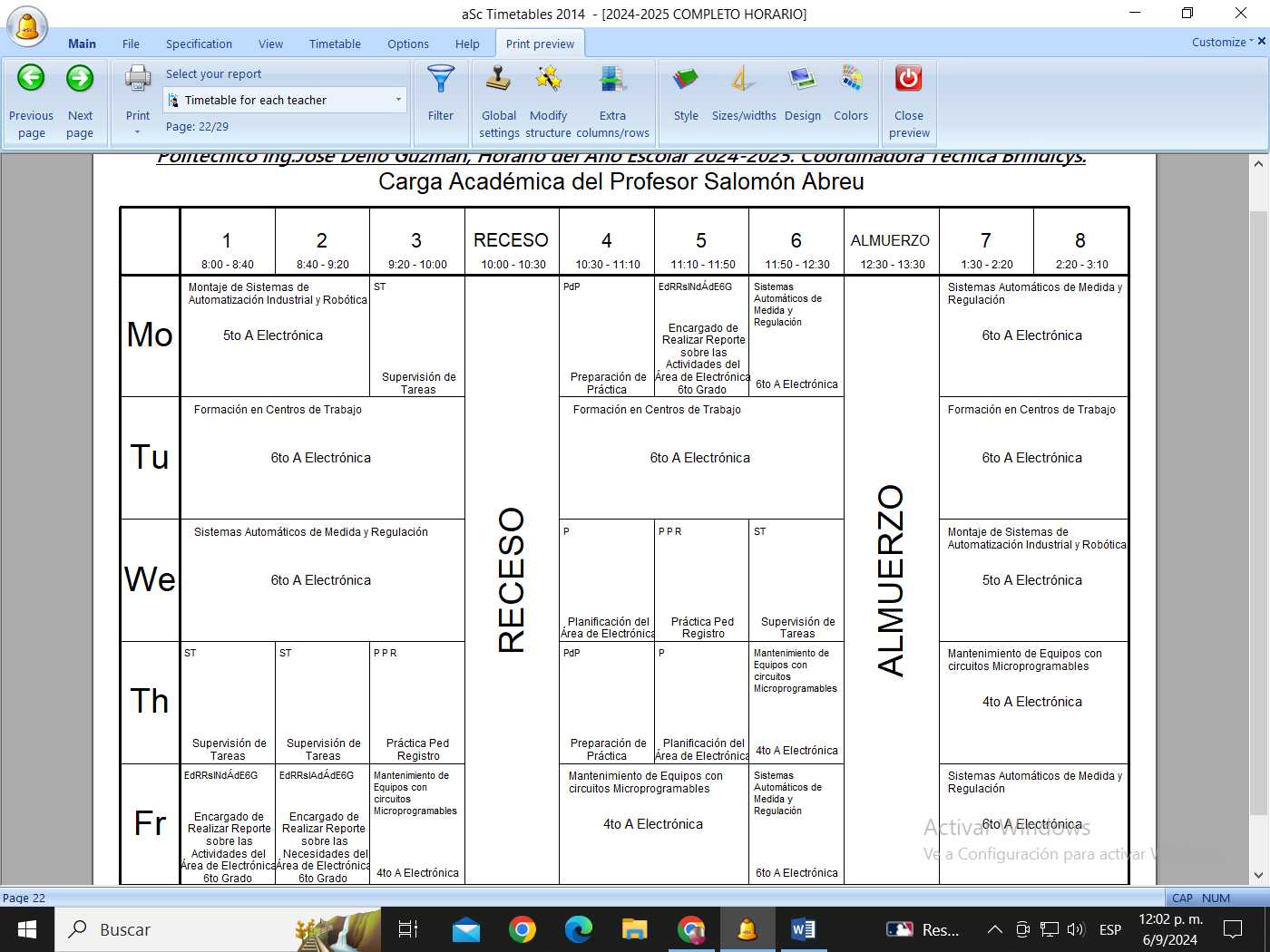Click the vertical ALMUERZO column
This screenshot has height=952, width=1270.
pyautogui.click(x=891, y=579)
